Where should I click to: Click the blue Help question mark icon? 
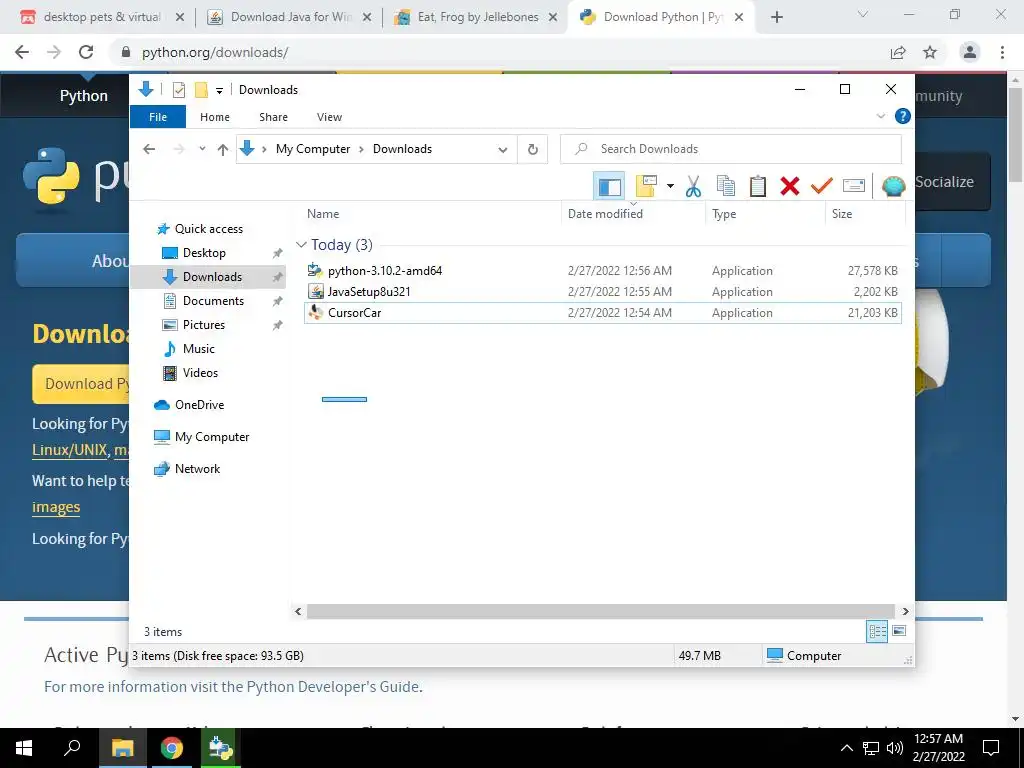coord(903,116)
